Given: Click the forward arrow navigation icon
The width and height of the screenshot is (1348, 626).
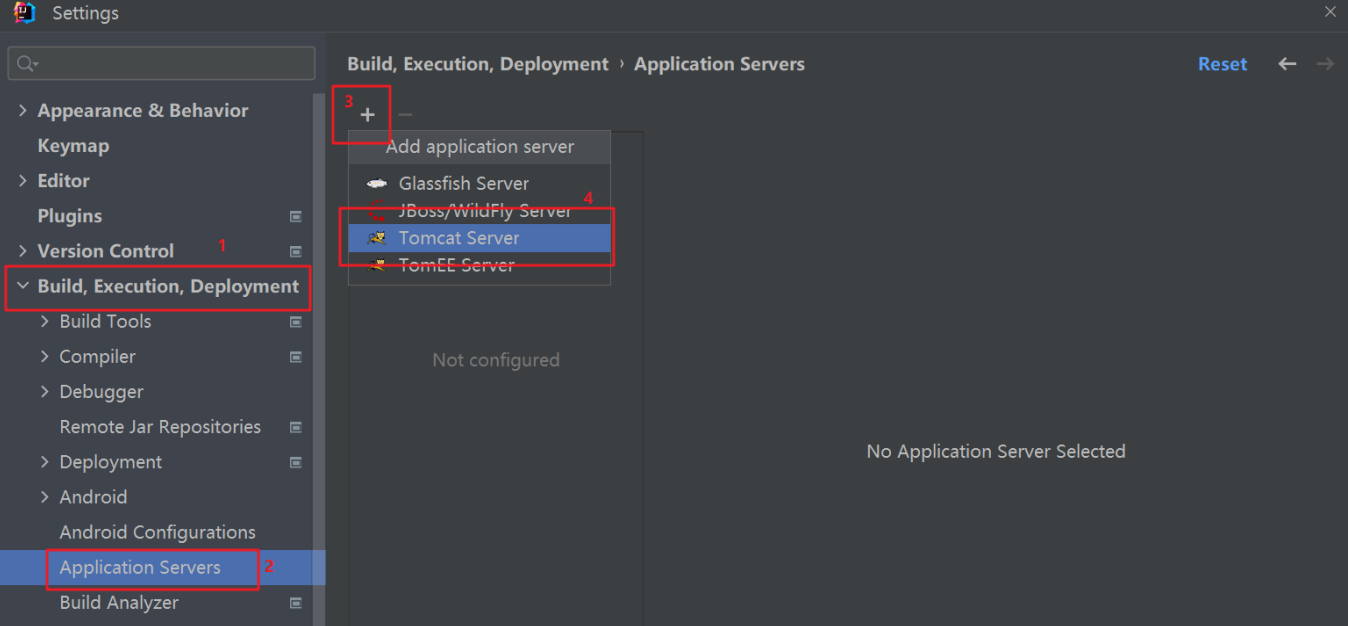Looking at the screenshot, I should coord(1325,64).
